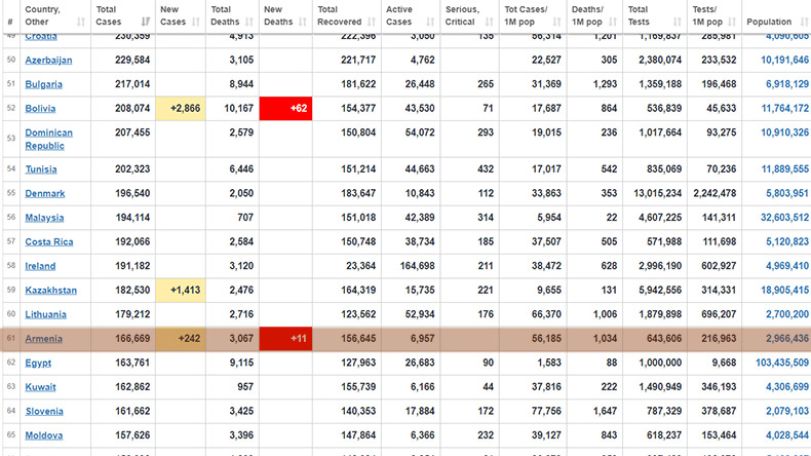Sort table by Total Deaths icon
The width and height of the screenshot is (811, 456).
click(249, 22)
